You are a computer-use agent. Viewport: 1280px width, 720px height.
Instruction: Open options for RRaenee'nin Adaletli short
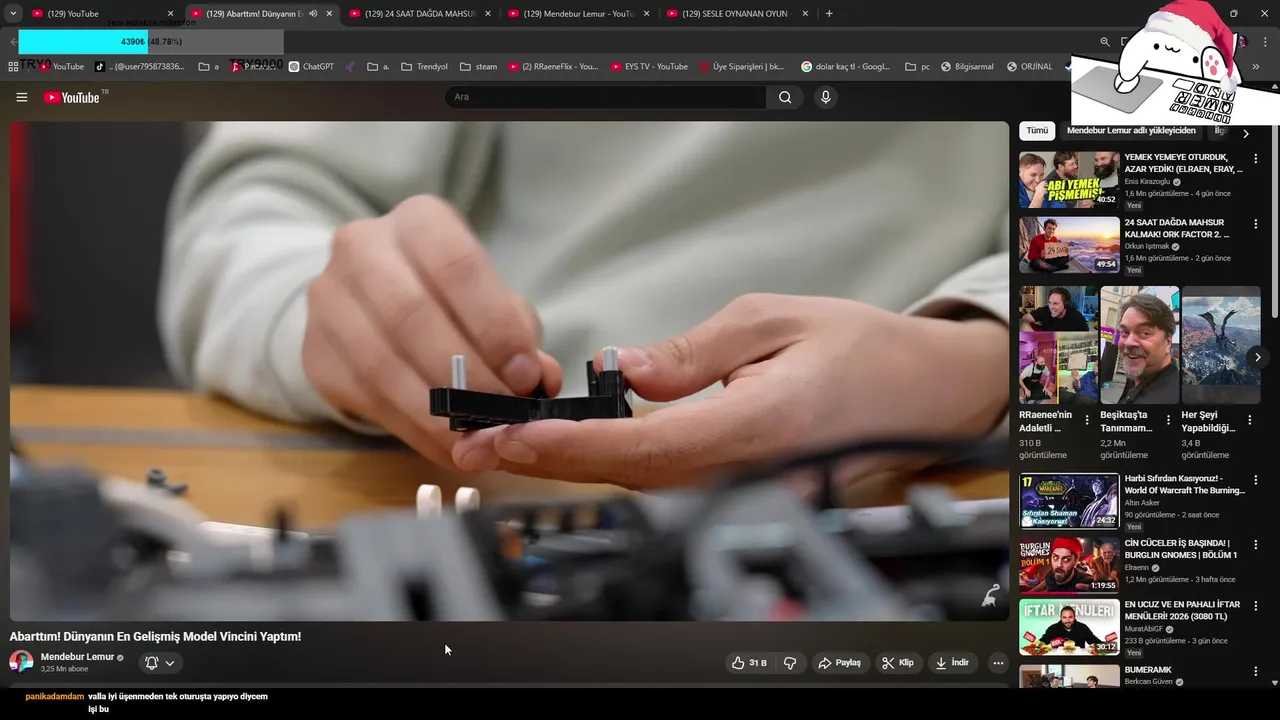pyautogui.click(x=1087, y=421)
